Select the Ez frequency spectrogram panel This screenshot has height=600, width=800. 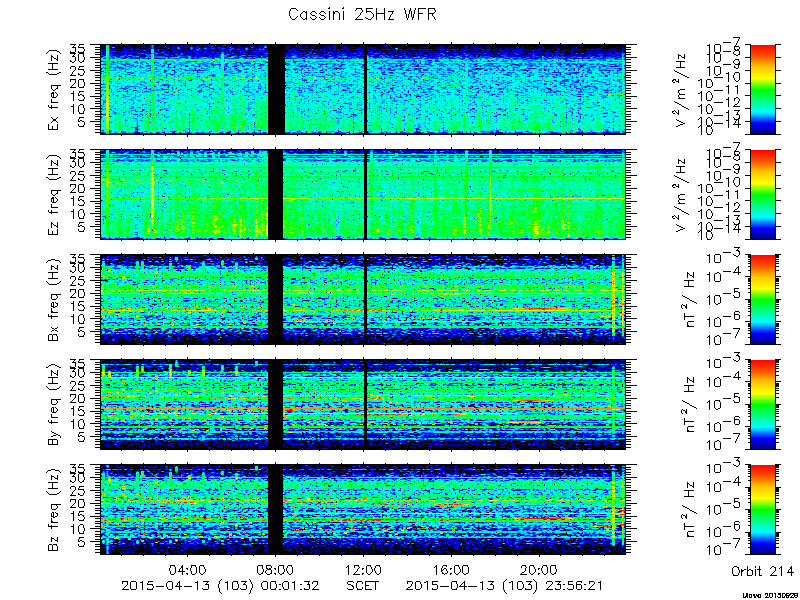point(363,194)
